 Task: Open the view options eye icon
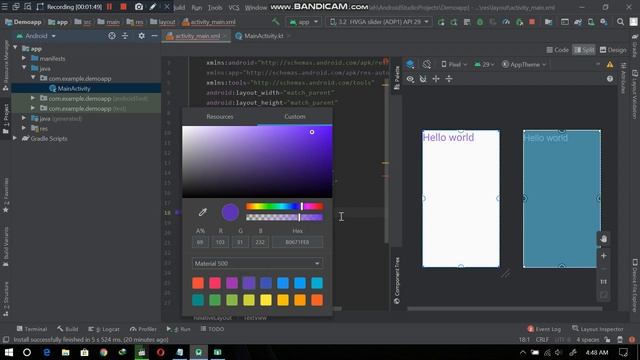click(x=410, y=79)
